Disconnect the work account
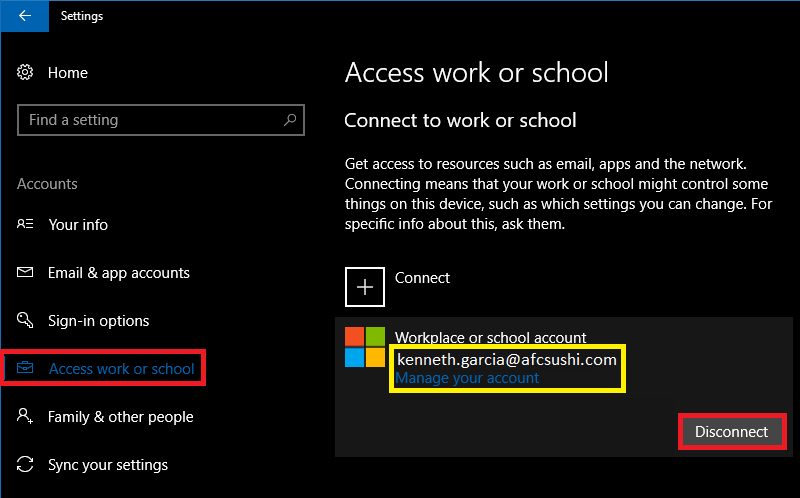This screenshot has width=800, height=498. pyautogui.click(x=732, y=432)
